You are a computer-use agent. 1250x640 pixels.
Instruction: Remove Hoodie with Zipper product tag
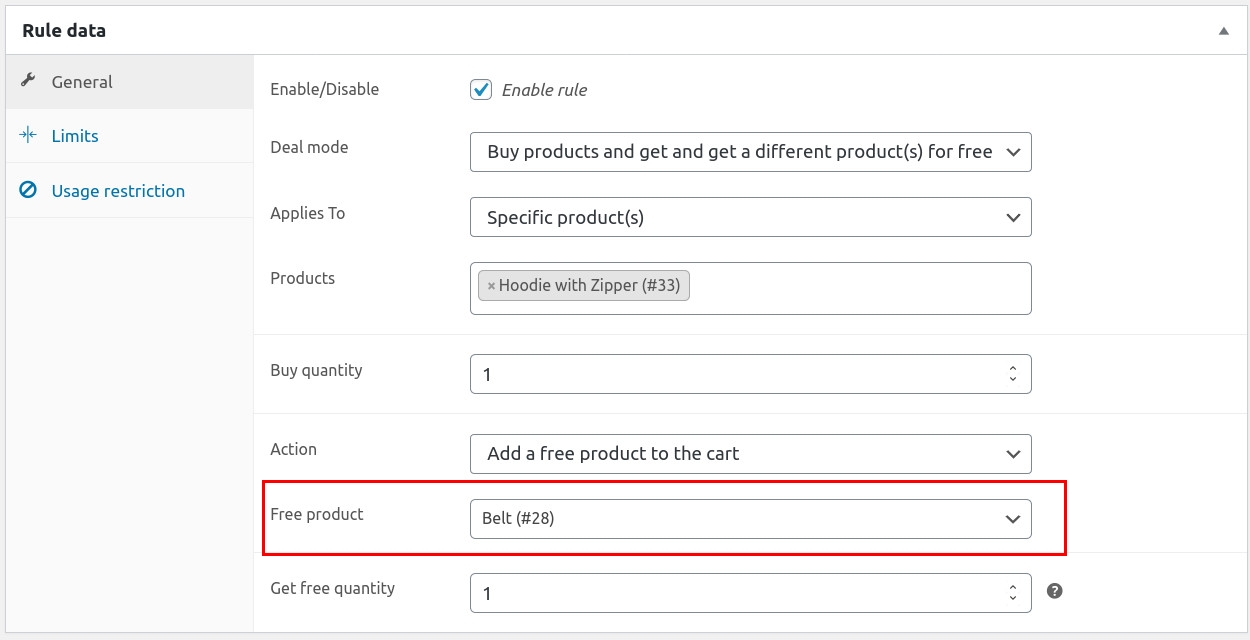491,286
